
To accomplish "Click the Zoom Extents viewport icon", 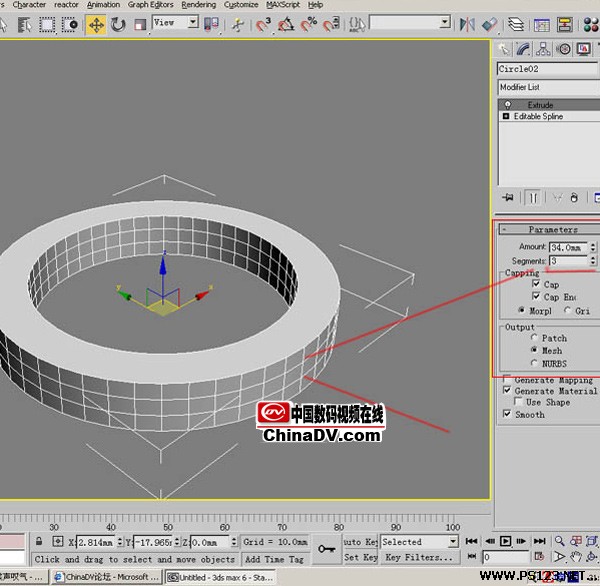I will [x=592, y=541].
